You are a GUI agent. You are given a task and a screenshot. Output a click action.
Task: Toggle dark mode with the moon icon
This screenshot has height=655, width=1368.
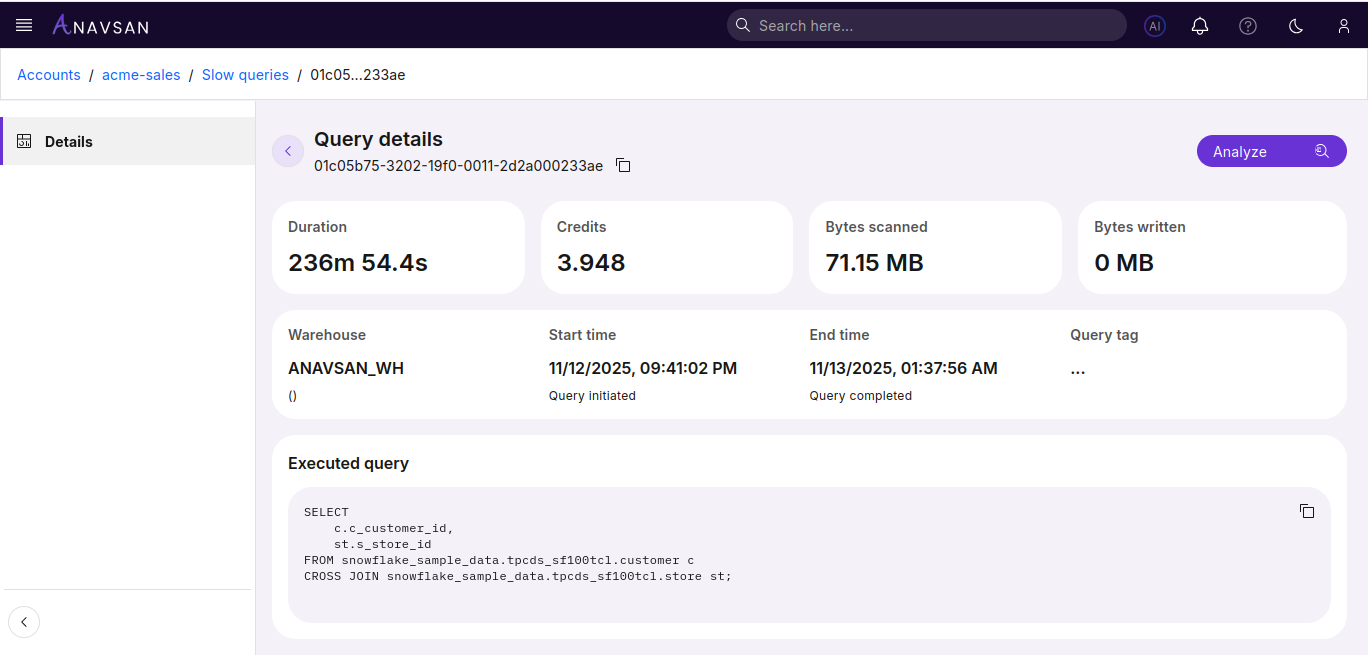pyautogui.click(x=1295, y=25)
